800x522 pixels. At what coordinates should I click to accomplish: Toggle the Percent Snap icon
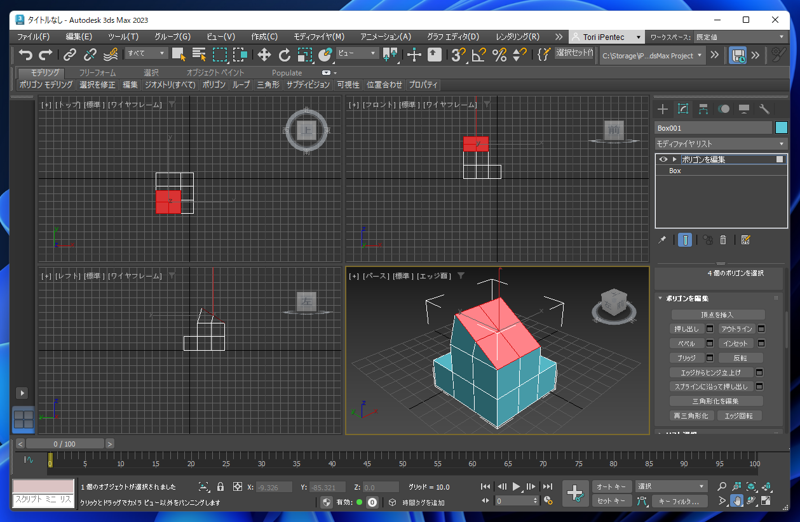tap(499, 54)
